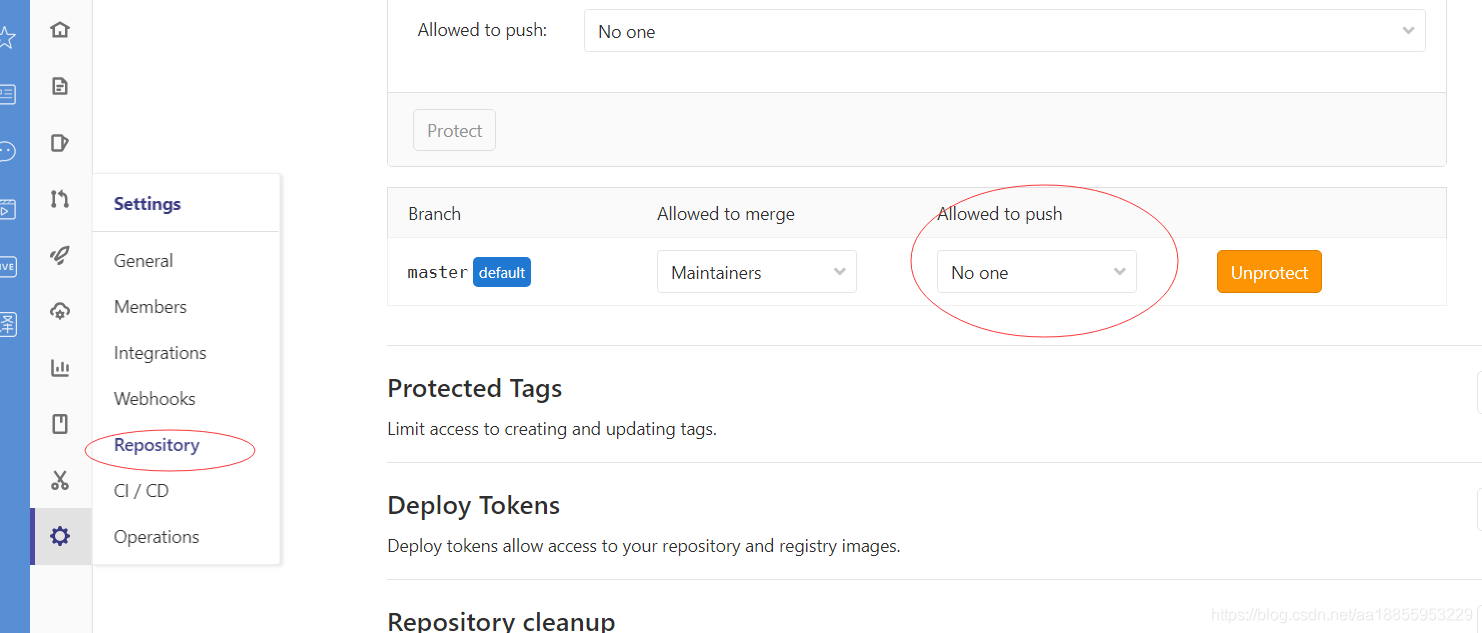The height and width of the screenshot is (633, 1482).
Task: Select General in Settings menu
Action: pyautogui.click(x=143, y=261)
